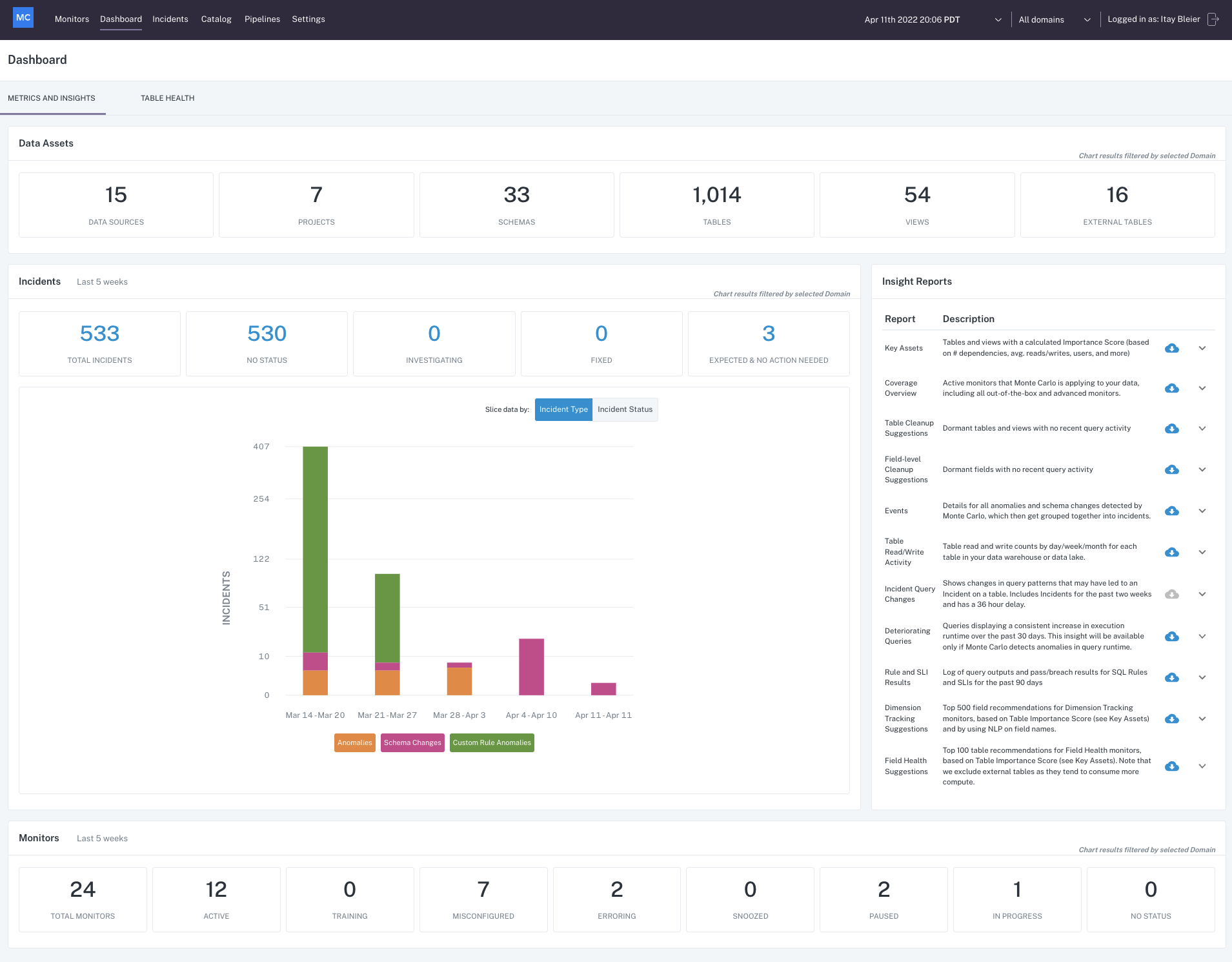Screen dimensions: 1232x962
Task: Open the Monitors menu
Action: [72, 19]
